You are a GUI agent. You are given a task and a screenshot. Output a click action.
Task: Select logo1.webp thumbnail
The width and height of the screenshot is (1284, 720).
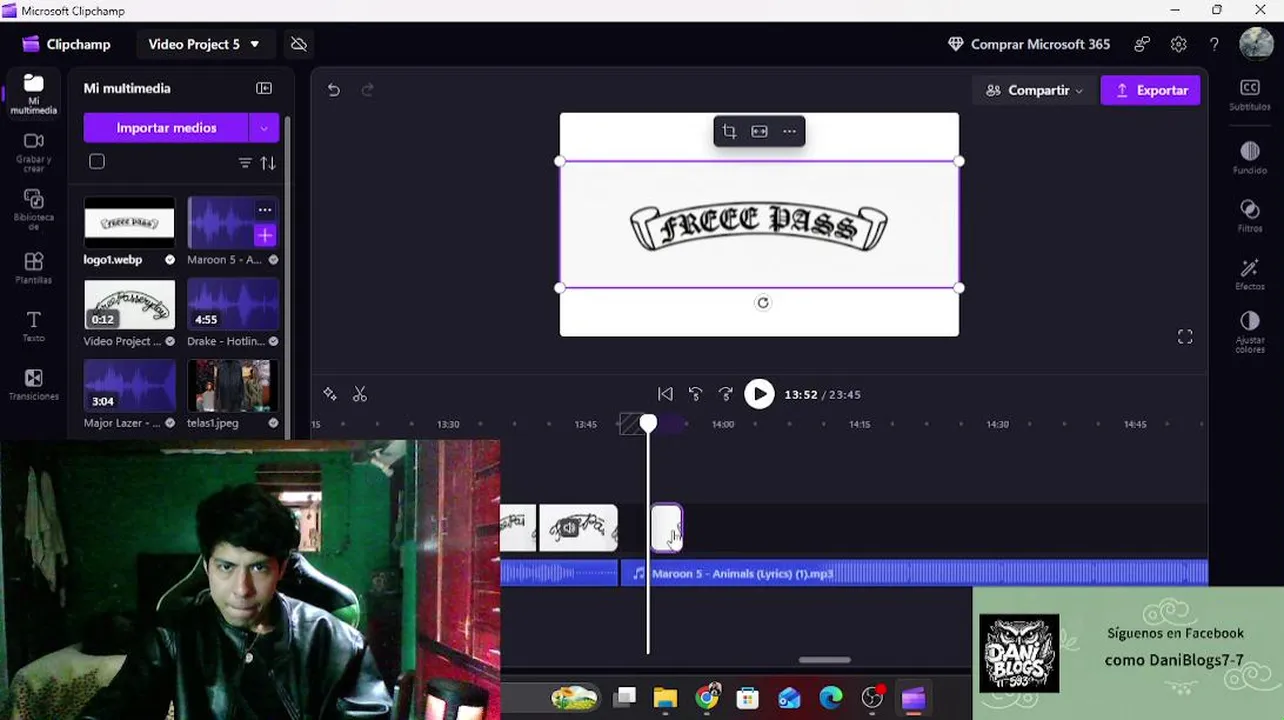pos(129,222)
